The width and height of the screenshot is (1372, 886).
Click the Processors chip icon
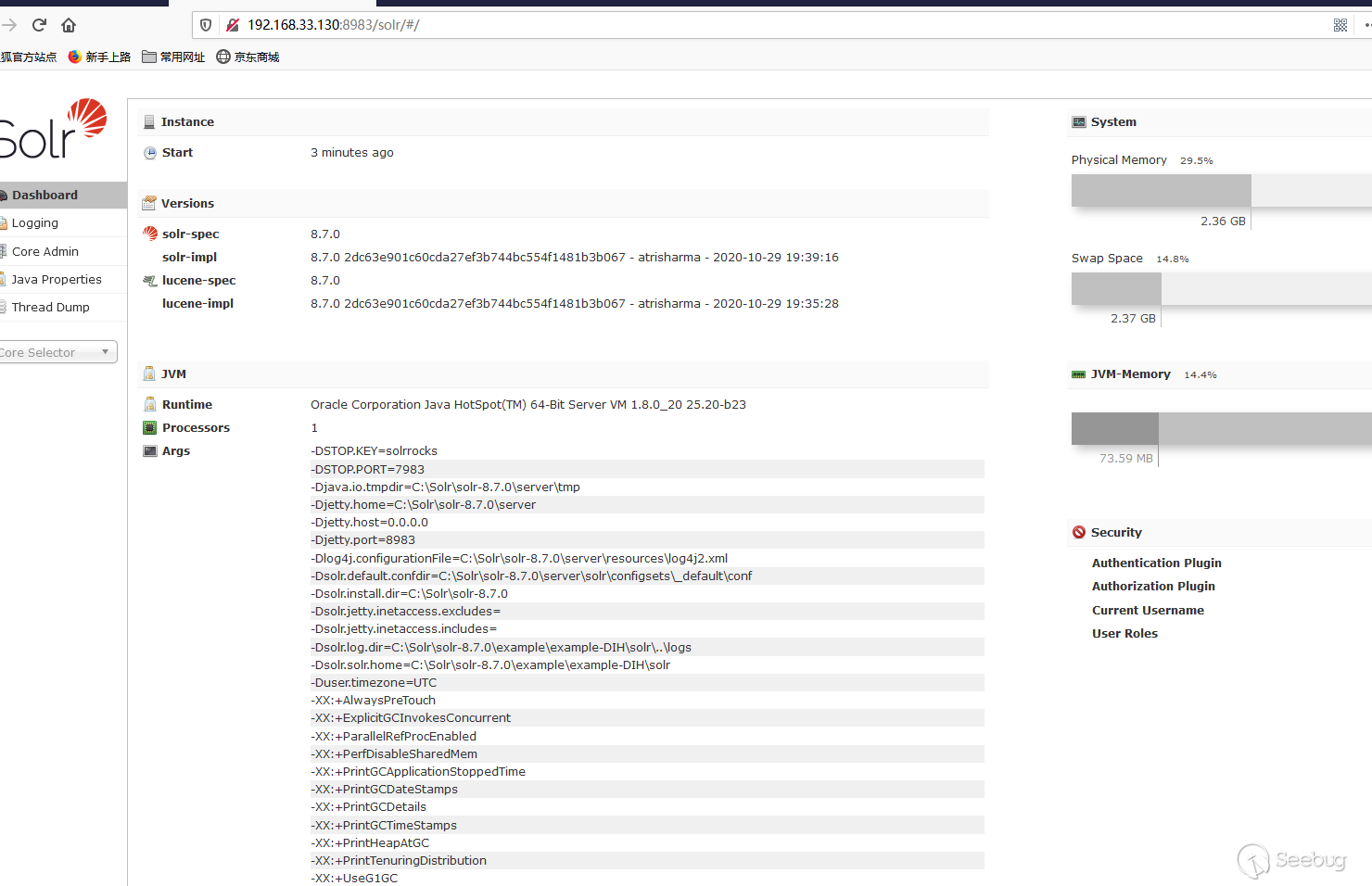point(150,427)
